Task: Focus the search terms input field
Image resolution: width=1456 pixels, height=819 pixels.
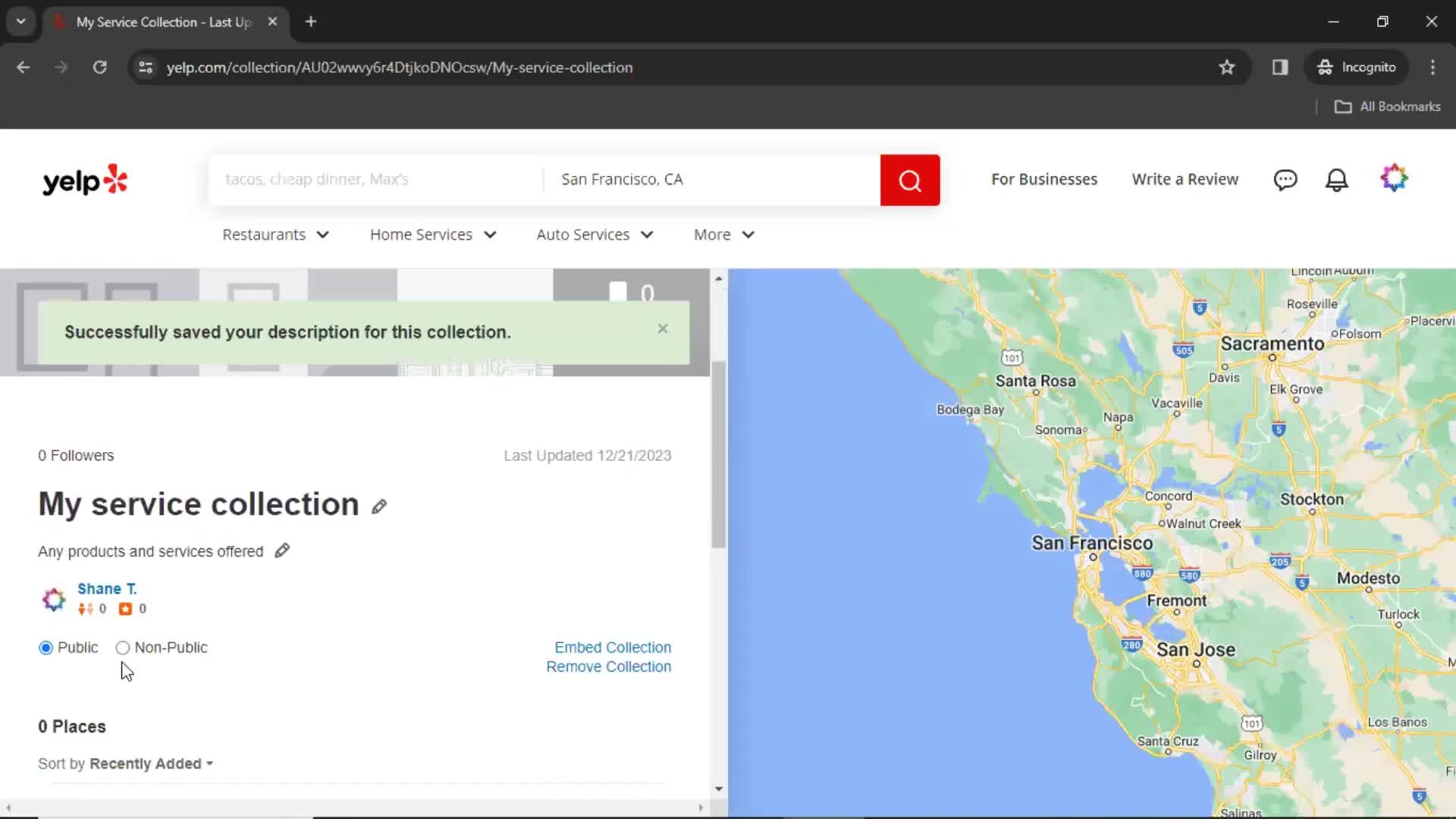Action: (377, 180)
